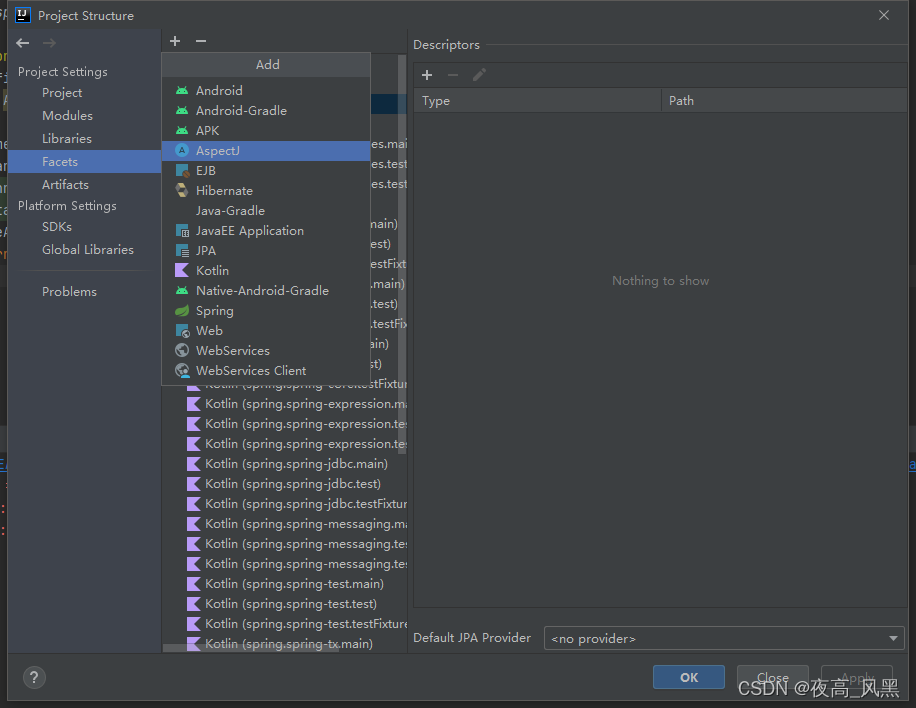Choose WebServices Client facet
Image resolution: width=916 pixels, height=708 pixels.
(266, 370)
